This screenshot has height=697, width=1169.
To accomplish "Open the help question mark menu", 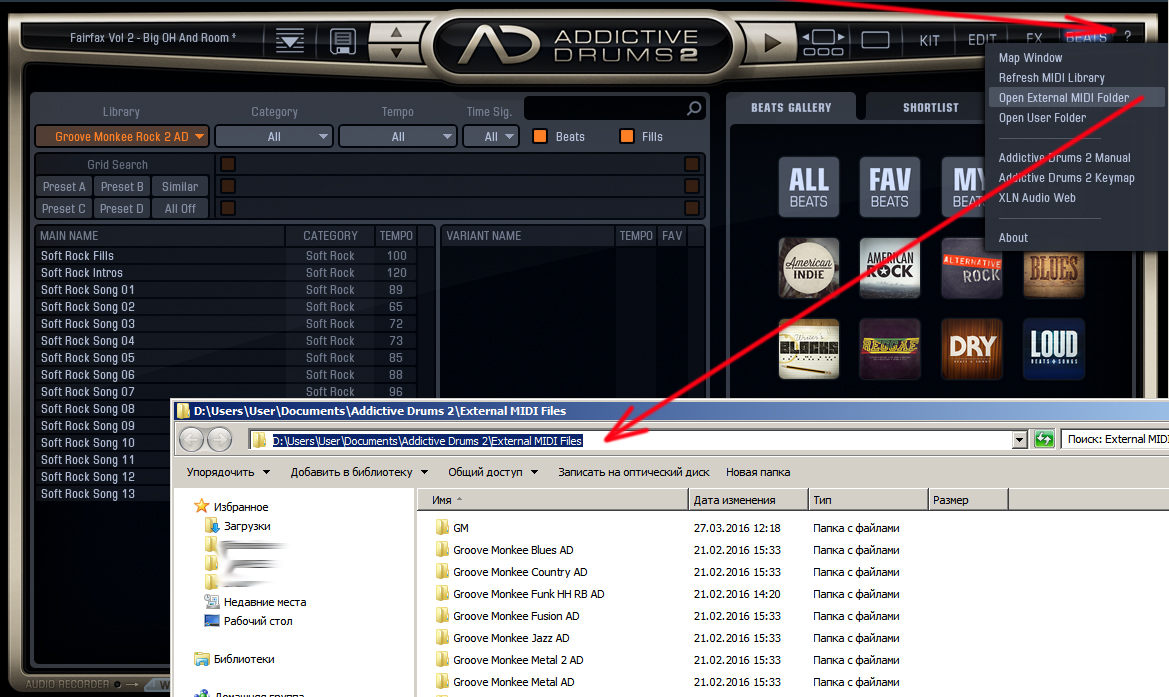I will click(x=1127, y=37).
